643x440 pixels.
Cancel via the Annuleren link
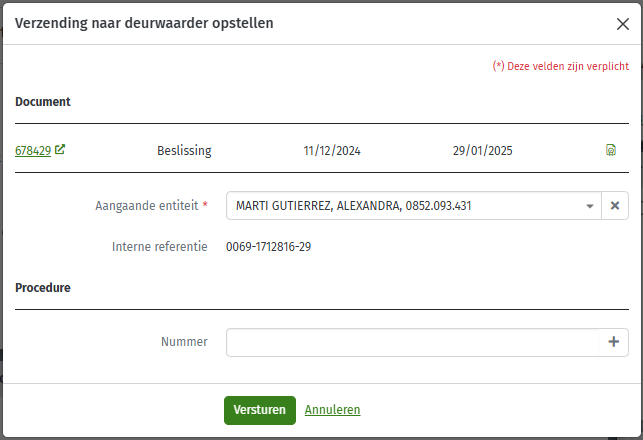coord(332,410)
